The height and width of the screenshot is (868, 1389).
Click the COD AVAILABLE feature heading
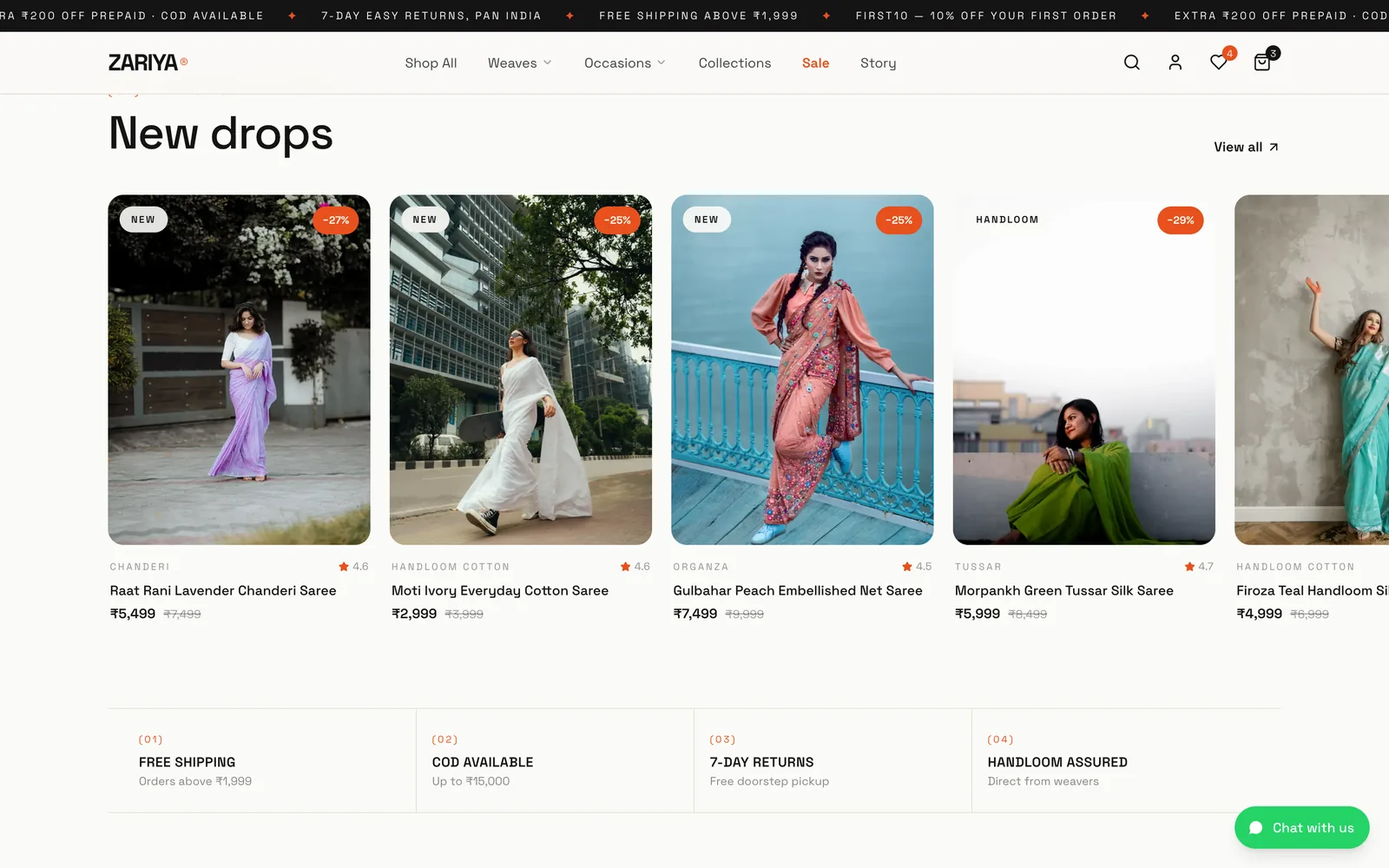483,762
